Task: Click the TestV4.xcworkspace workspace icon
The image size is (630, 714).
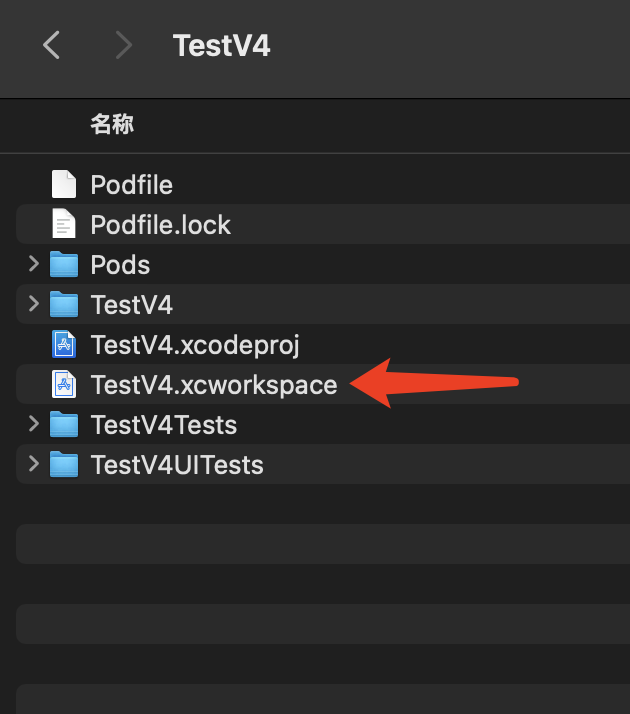Action: pyautogui.click(x=64, y=385)
